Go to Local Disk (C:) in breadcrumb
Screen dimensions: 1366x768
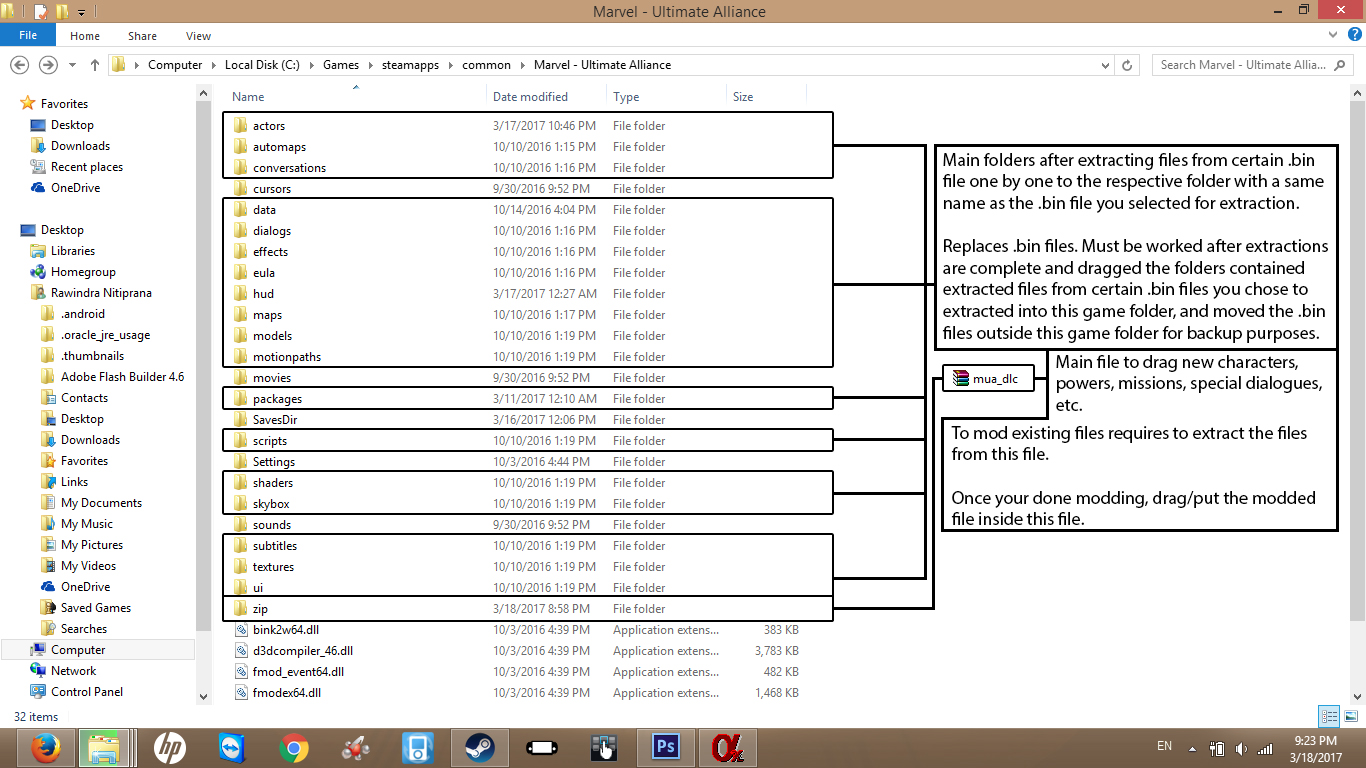tap(262, 65)
